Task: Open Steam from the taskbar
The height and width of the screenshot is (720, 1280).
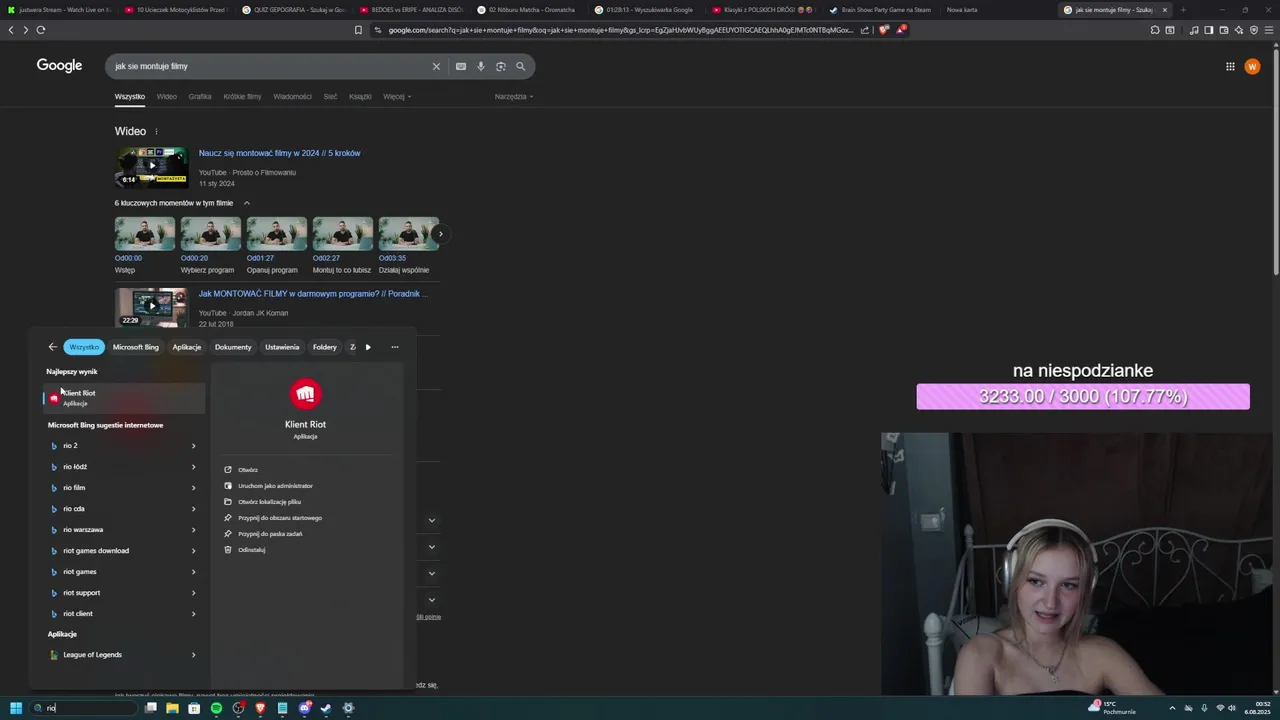Action: [x=326, y=708]
